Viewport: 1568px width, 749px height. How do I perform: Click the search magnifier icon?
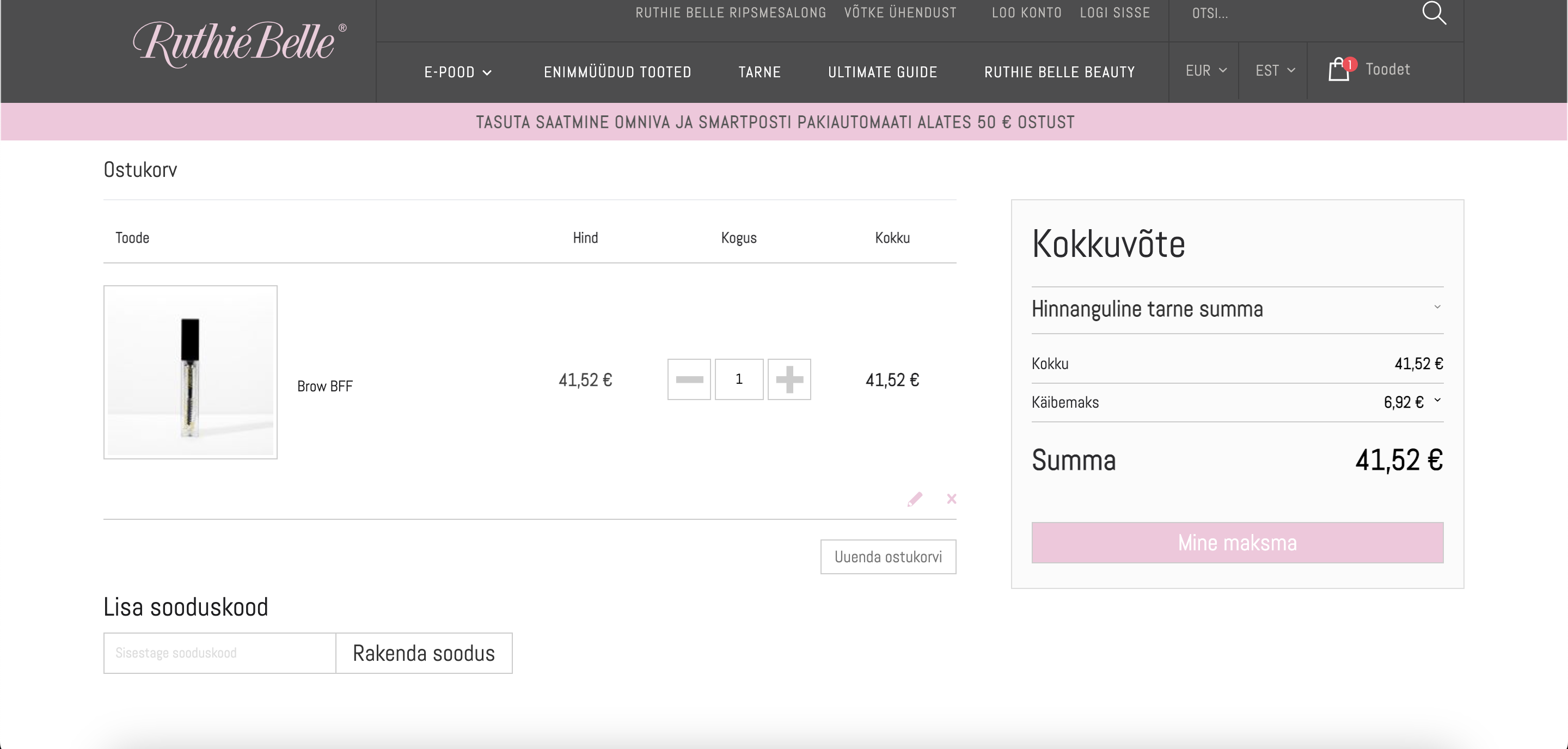pyautogui.click(x=1434, y=13)
